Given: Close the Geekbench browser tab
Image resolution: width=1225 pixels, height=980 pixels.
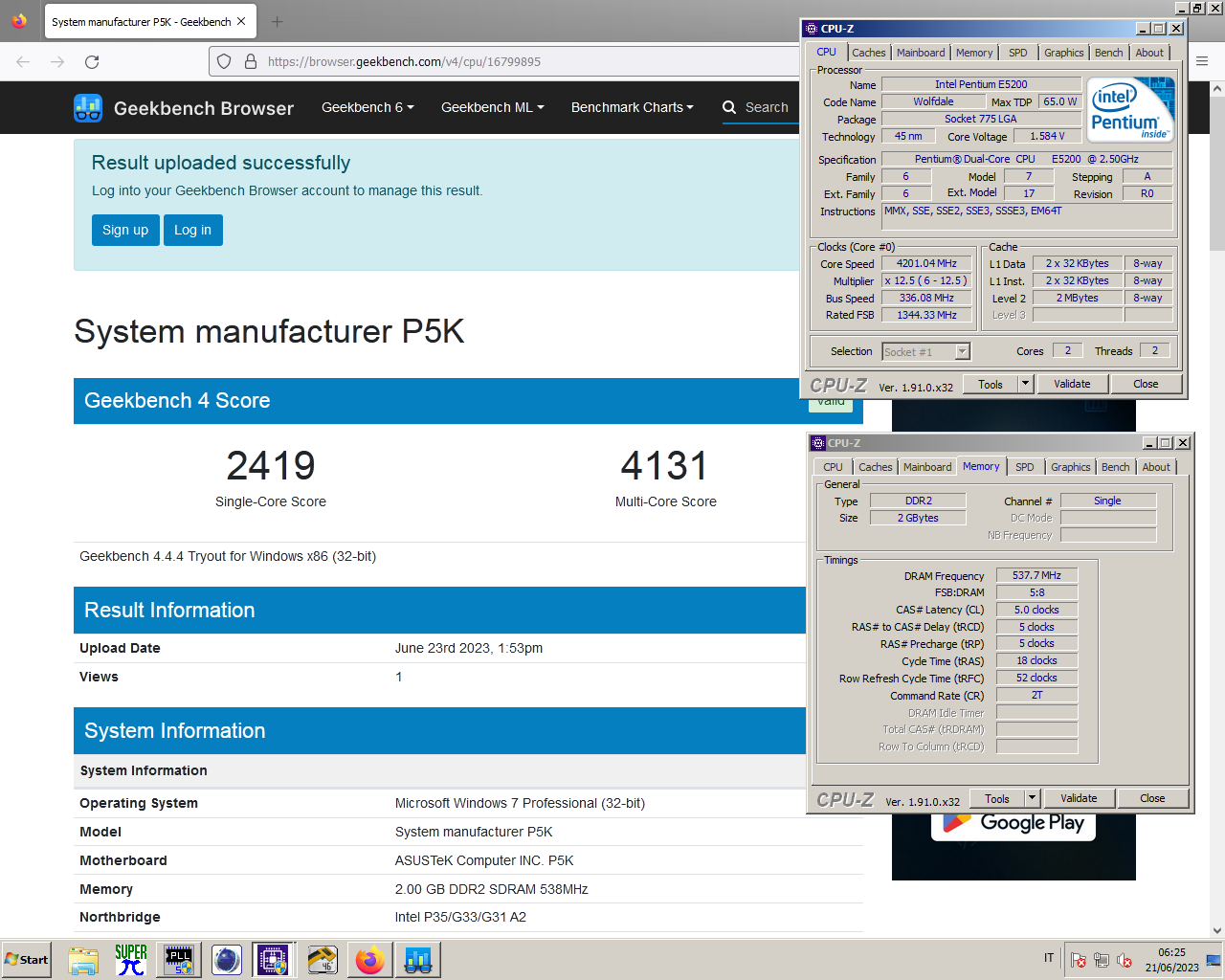Looking at the screenshot, I should (241, 21).
